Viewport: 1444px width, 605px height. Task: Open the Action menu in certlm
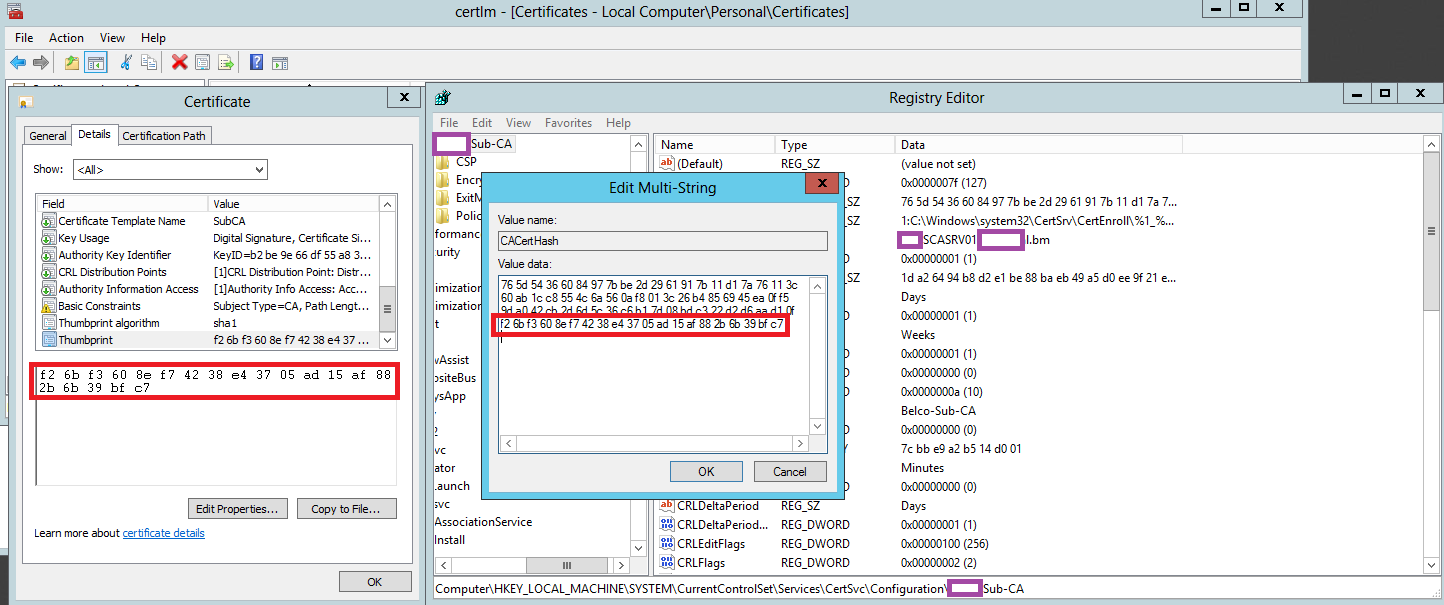[x=67, y=38]
